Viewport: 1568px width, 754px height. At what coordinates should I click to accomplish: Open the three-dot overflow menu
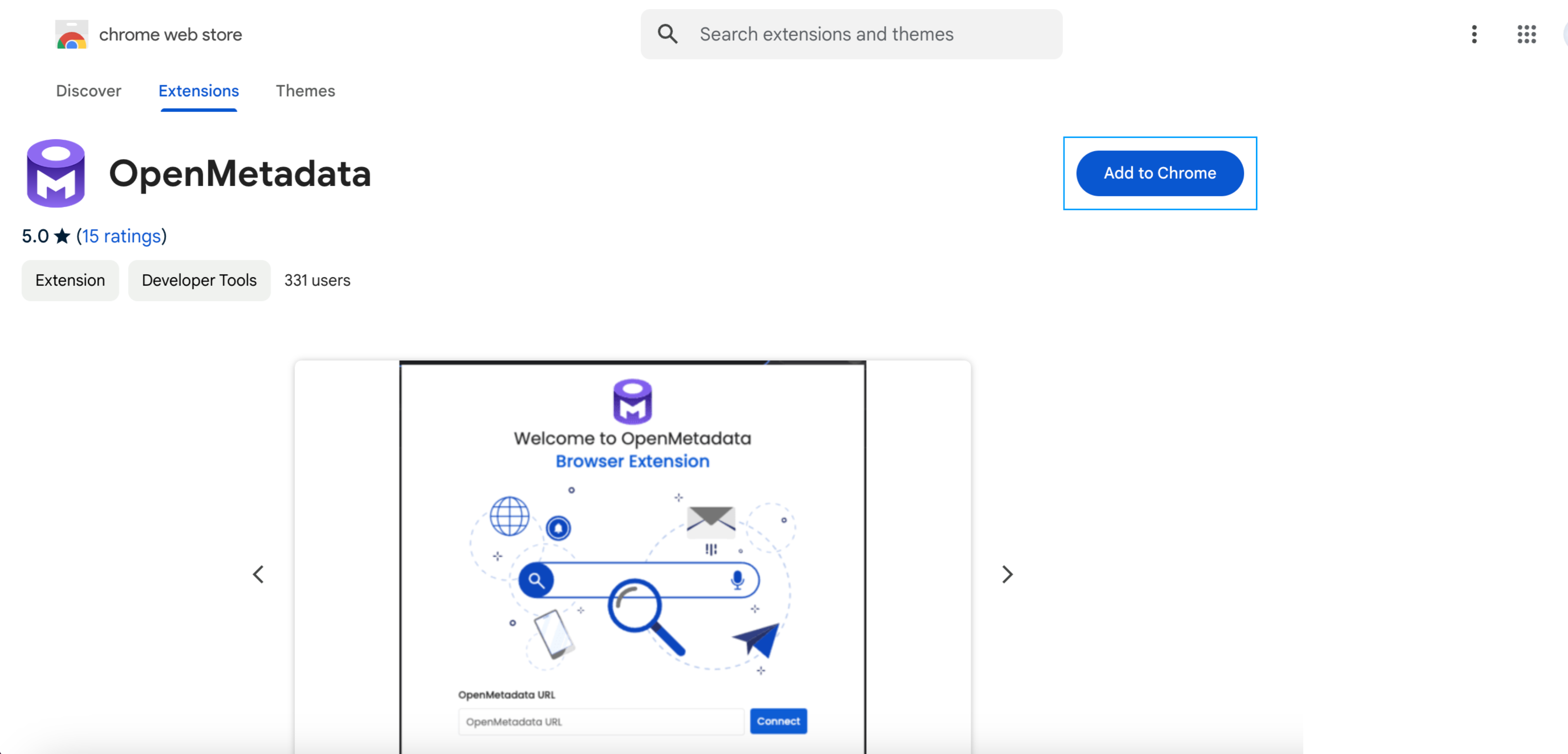pyautogui.click(x=1474, y=35)
